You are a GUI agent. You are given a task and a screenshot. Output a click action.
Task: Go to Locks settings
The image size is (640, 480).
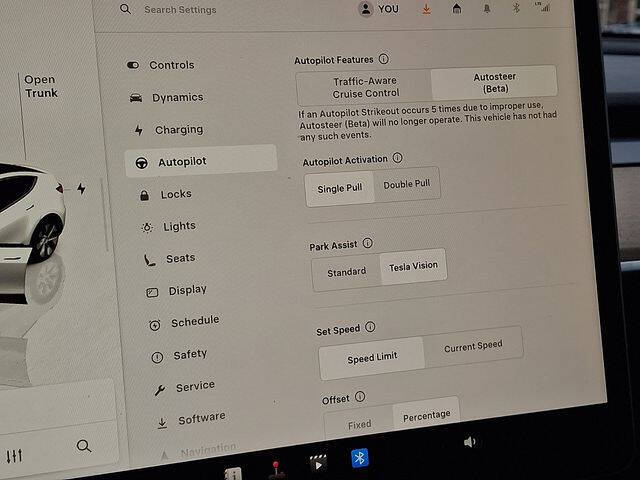[175, 194]
